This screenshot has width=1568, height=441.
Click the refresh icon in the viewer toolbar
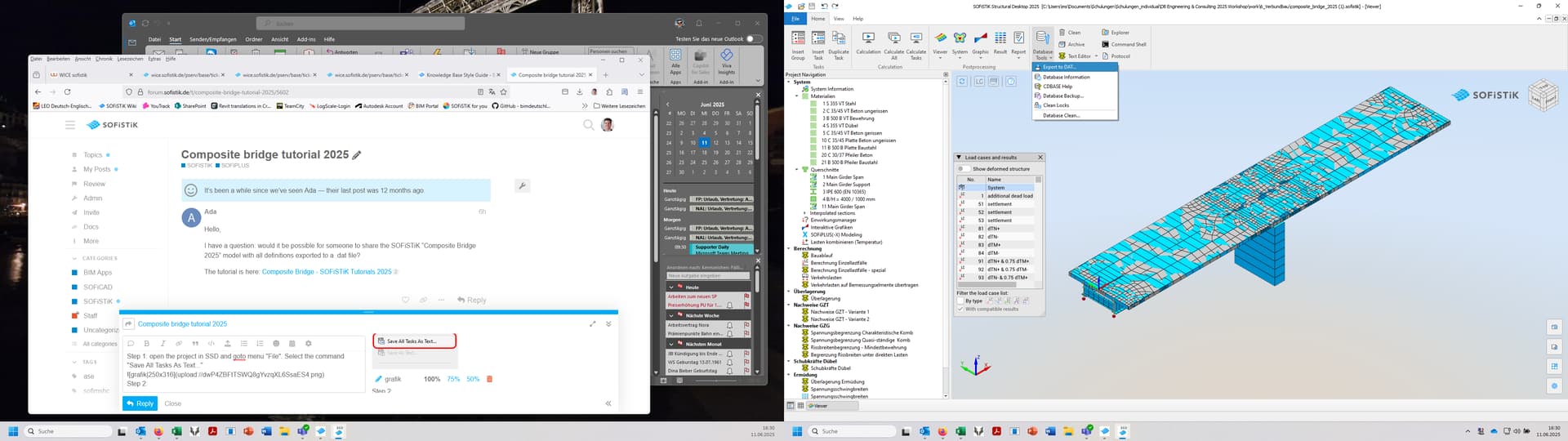[962, 82]
